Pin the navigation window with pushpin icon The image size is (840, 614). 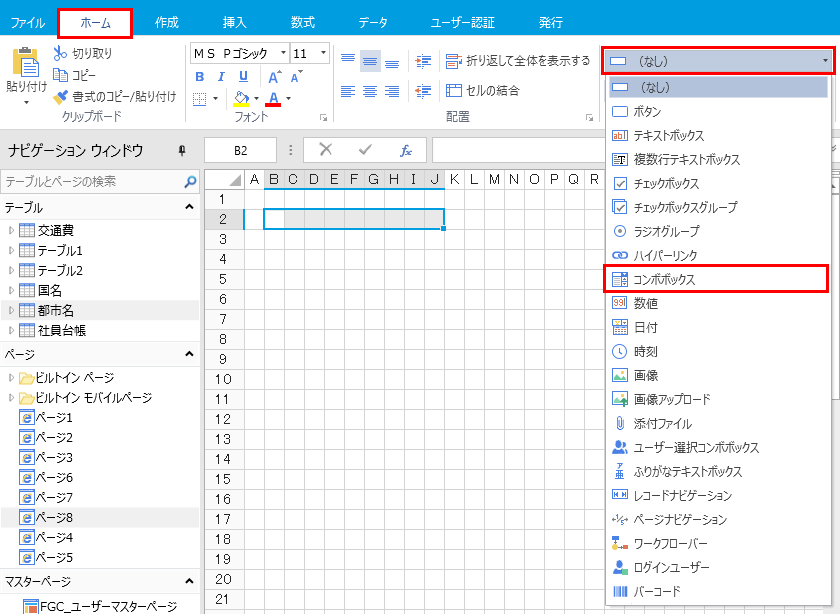pos(182,150)
